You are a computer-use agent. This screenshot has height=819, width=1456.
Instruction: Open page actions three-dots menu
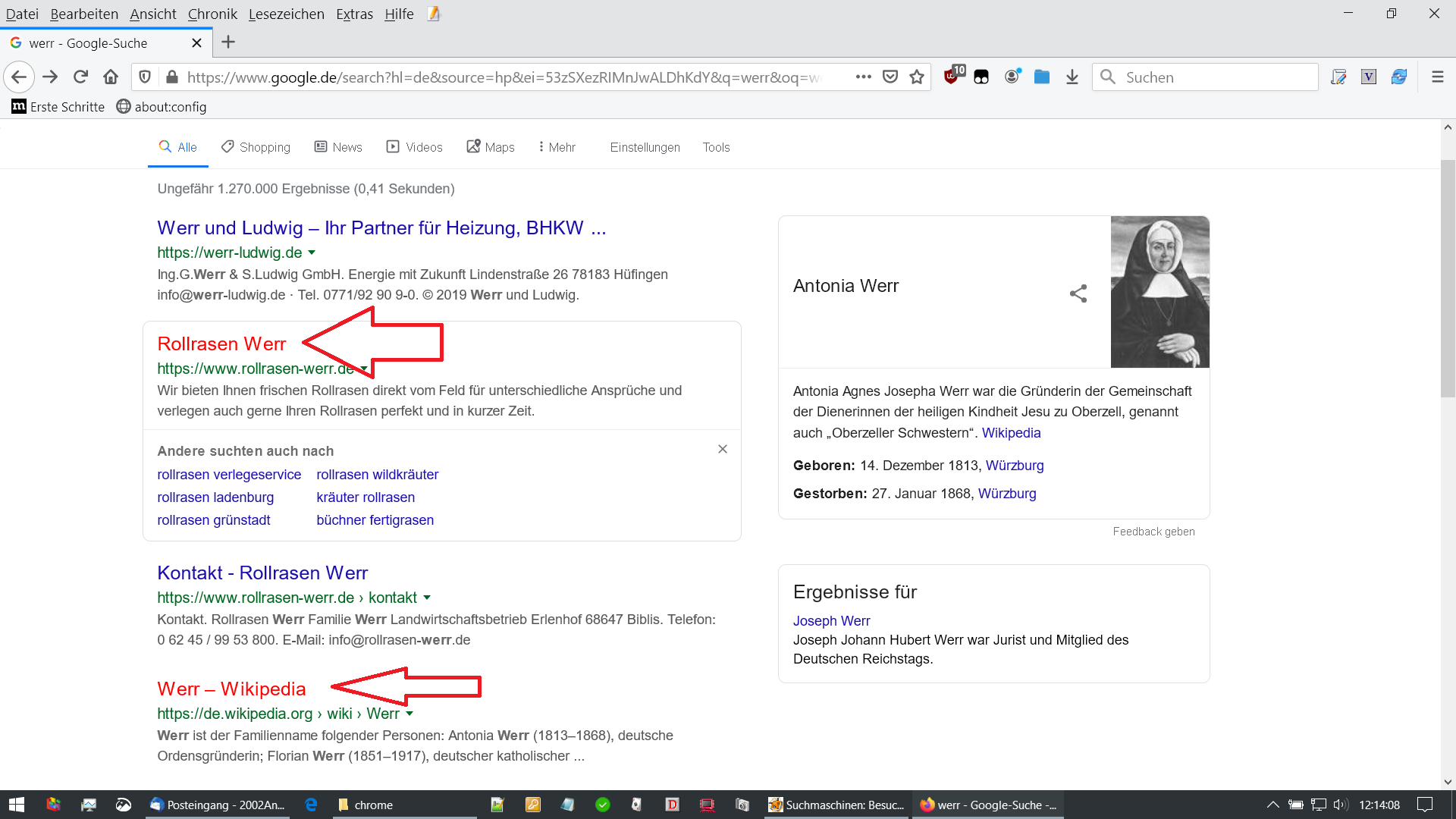click(863, 77)
